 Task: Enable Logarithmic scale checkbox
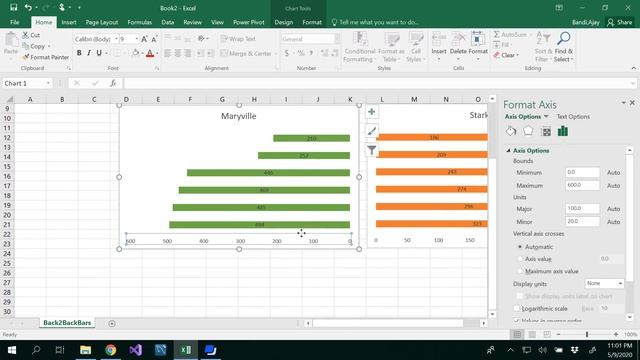pos(517,309)
